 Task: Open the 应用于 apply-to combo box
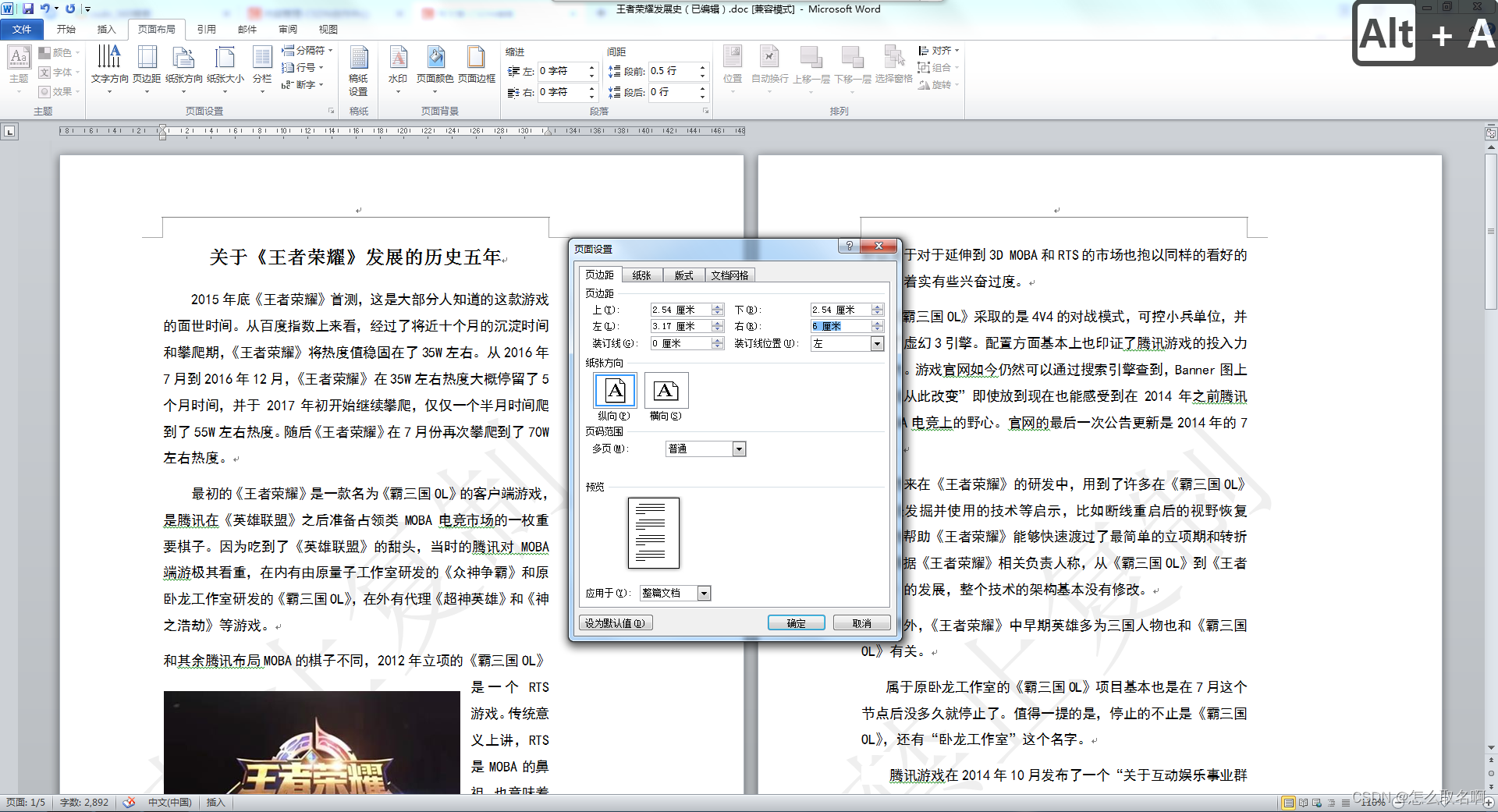tap(676, 594)
